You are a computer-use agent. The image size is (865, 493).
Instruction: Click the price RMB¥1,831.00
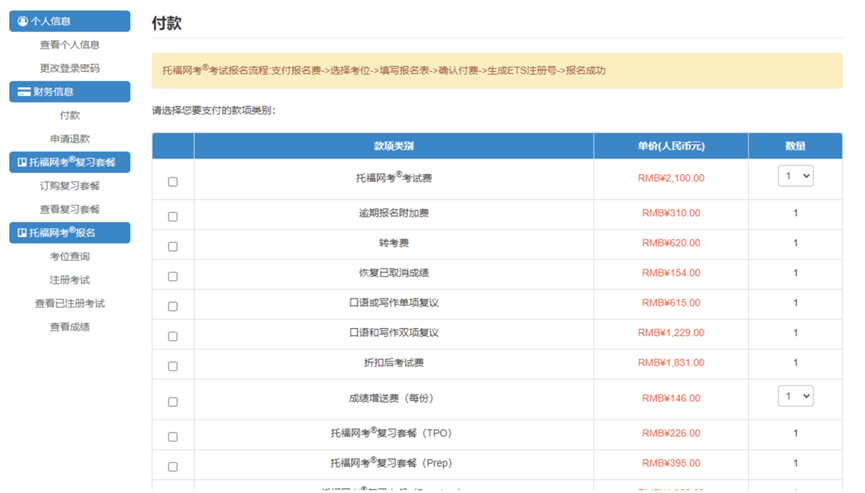pyautogui.click(x=671, y=362)
